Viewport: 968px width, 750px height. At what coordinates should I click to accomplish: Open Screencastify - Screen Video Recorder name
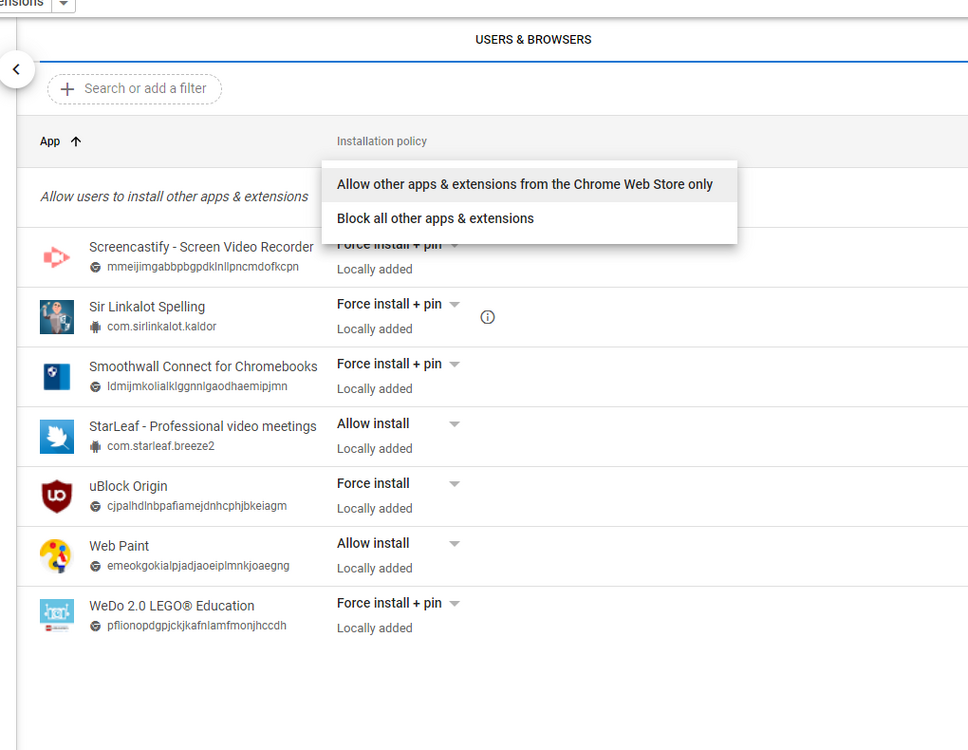[201, 247]
